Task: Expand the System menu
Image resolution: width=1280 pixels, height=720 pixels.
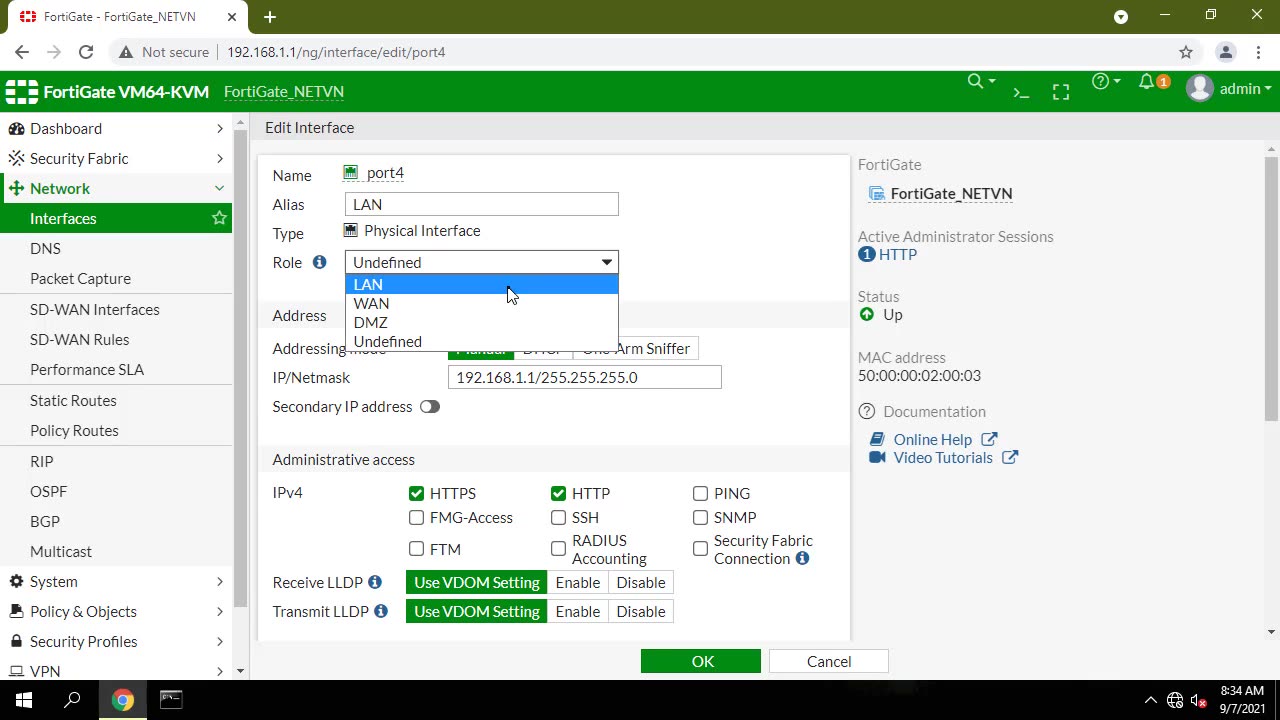Action: pyautogui.click(x=116, y=581)
